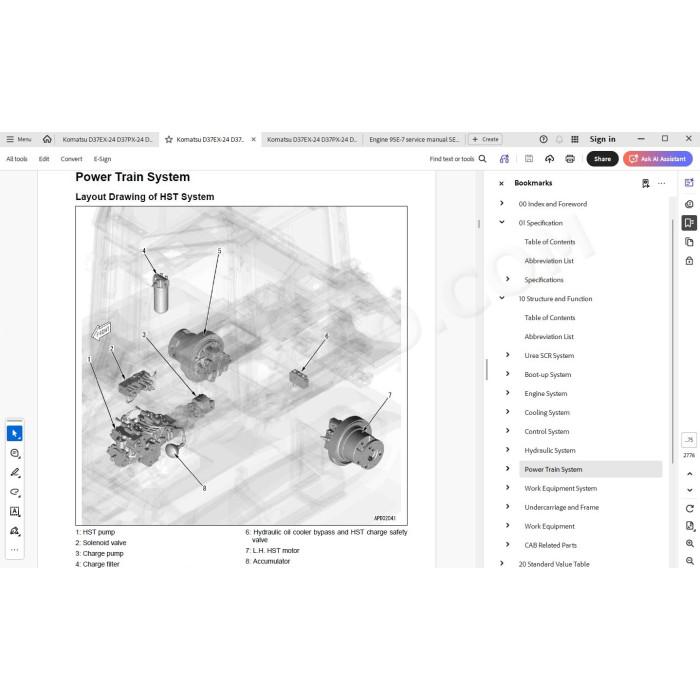Close the active Komatsu D37EX-24 tab
Viewport: 700px width, 700px height.
pos(254,139)
